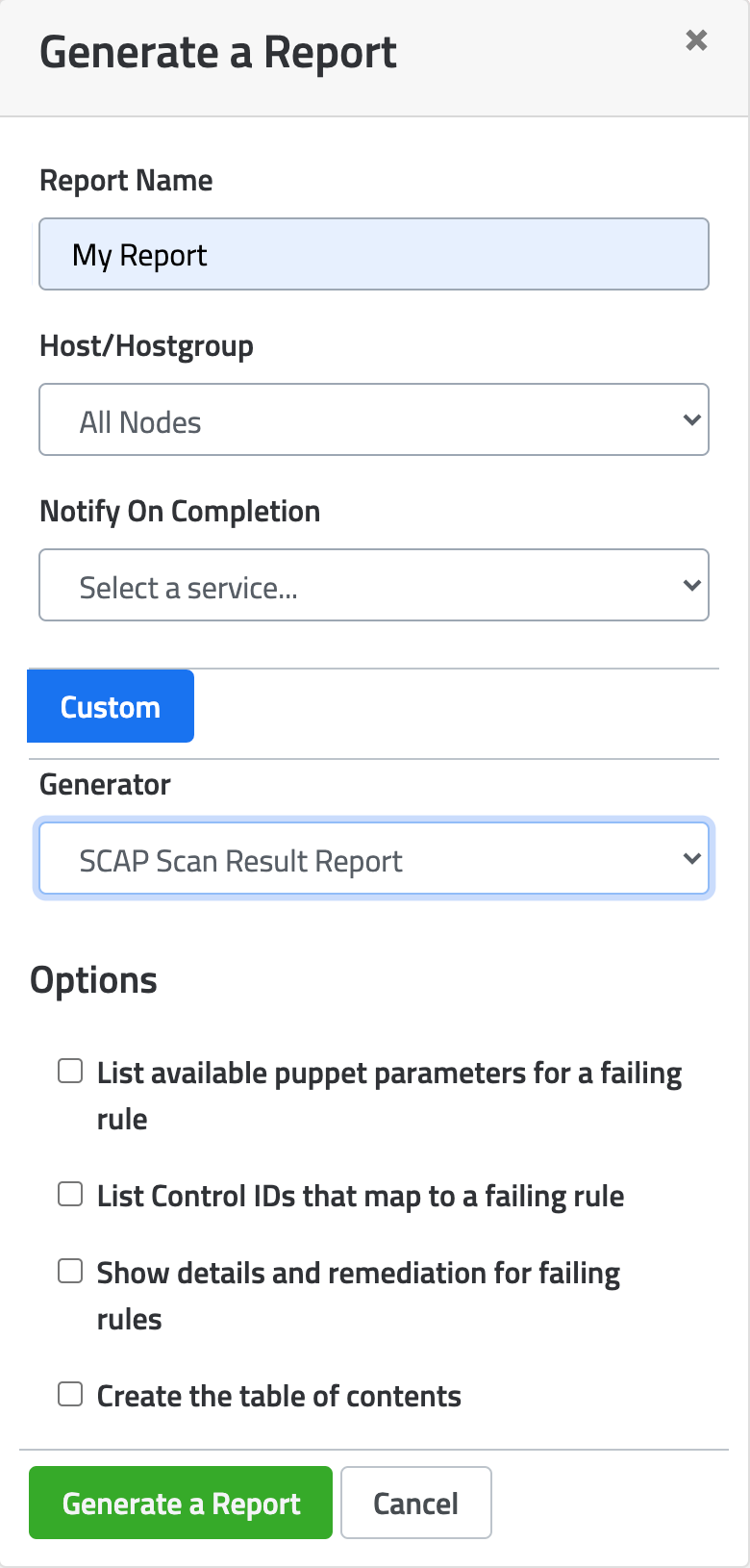Click the Host/Hostgroup label text
Screen dimensions: 750x1568
pos(146,346)
